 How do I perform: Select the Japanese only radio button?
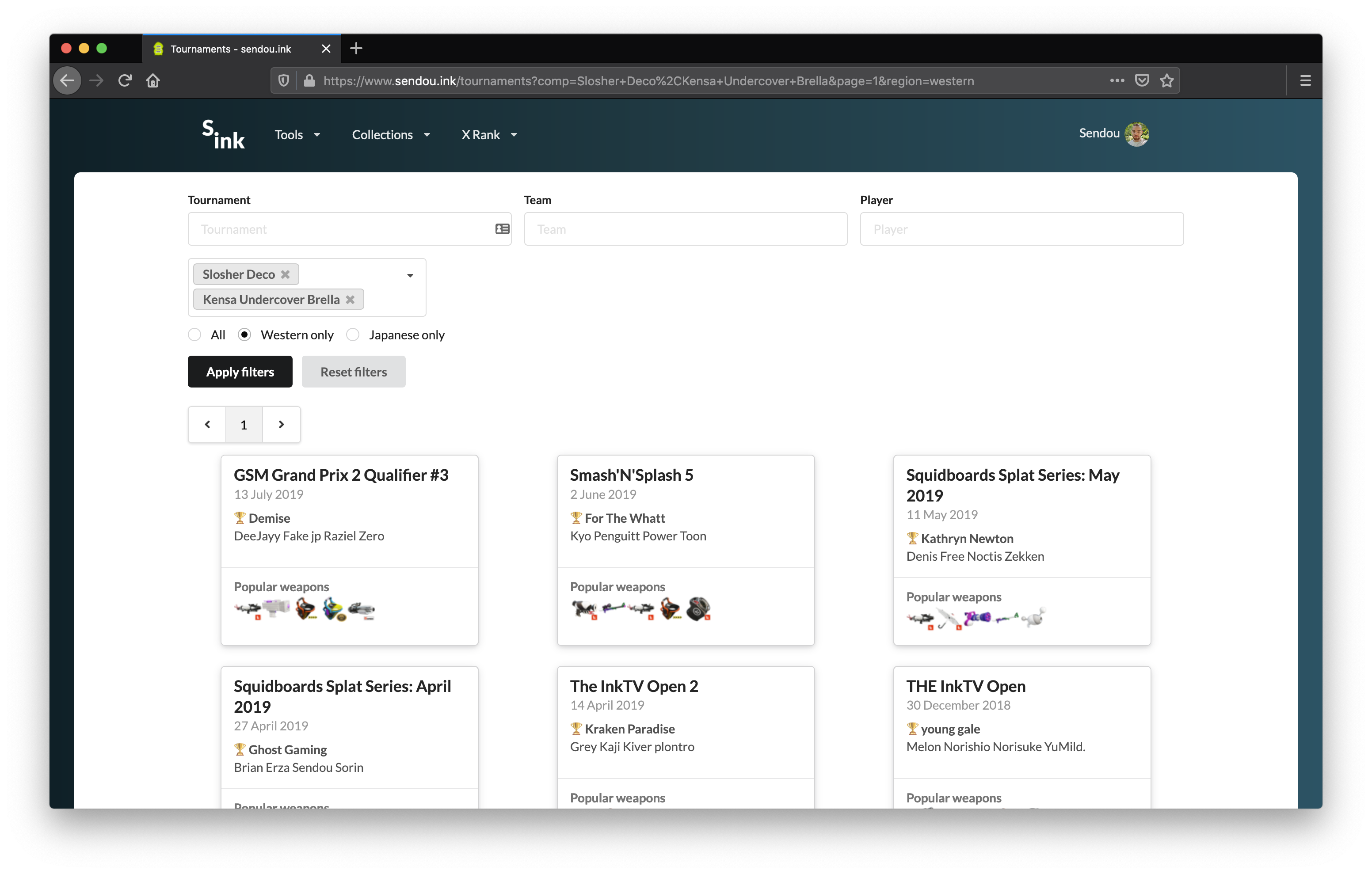353,334
